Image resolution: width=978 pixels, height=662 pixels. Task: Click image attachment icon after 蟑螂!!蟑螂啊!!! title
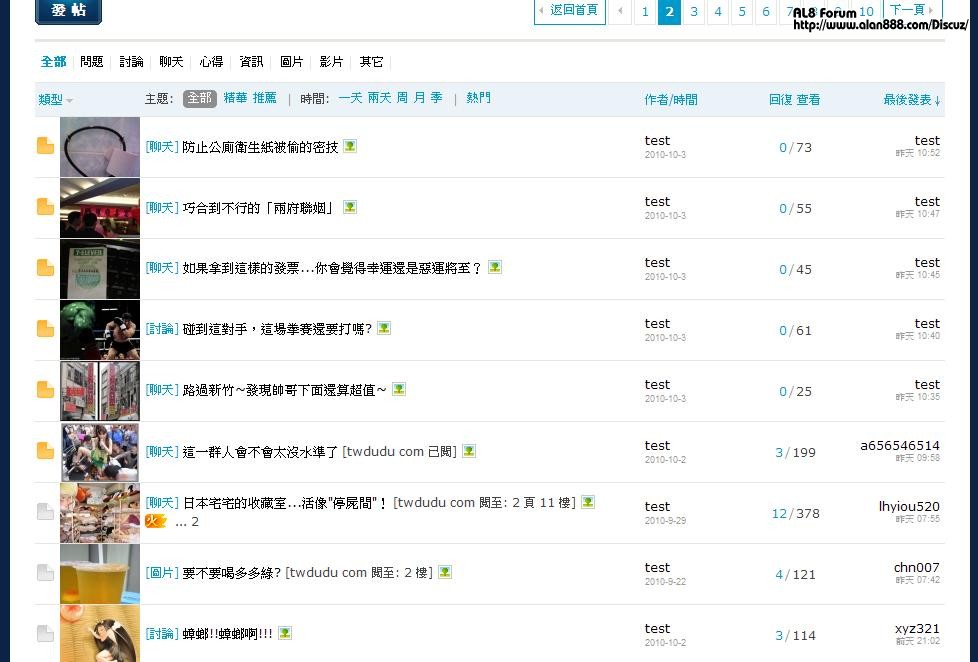click(x=285, y=633)
